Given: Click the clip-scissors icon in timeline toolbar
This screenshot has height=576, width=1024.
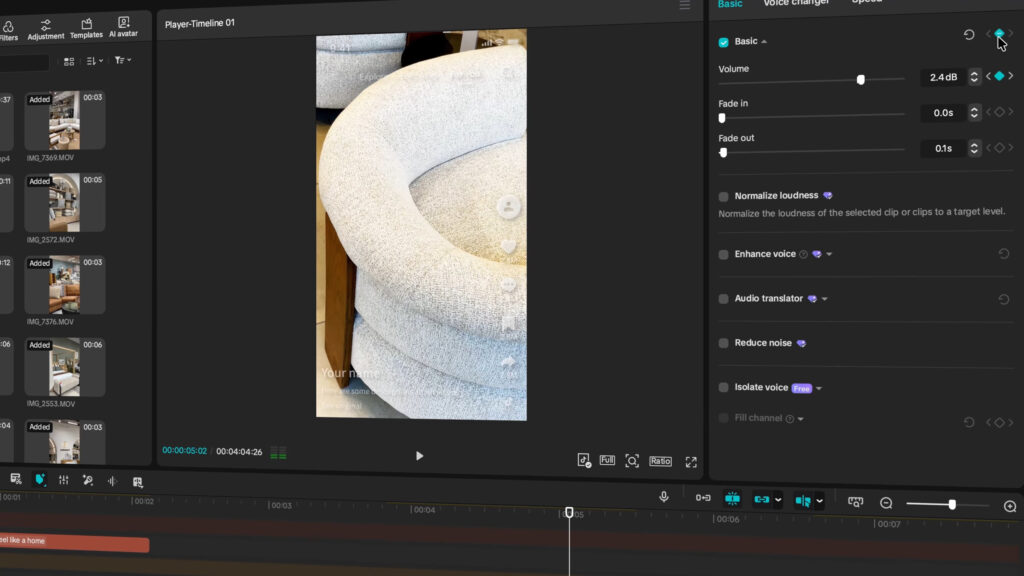Looking at the screenshot, I should (16, 479).
